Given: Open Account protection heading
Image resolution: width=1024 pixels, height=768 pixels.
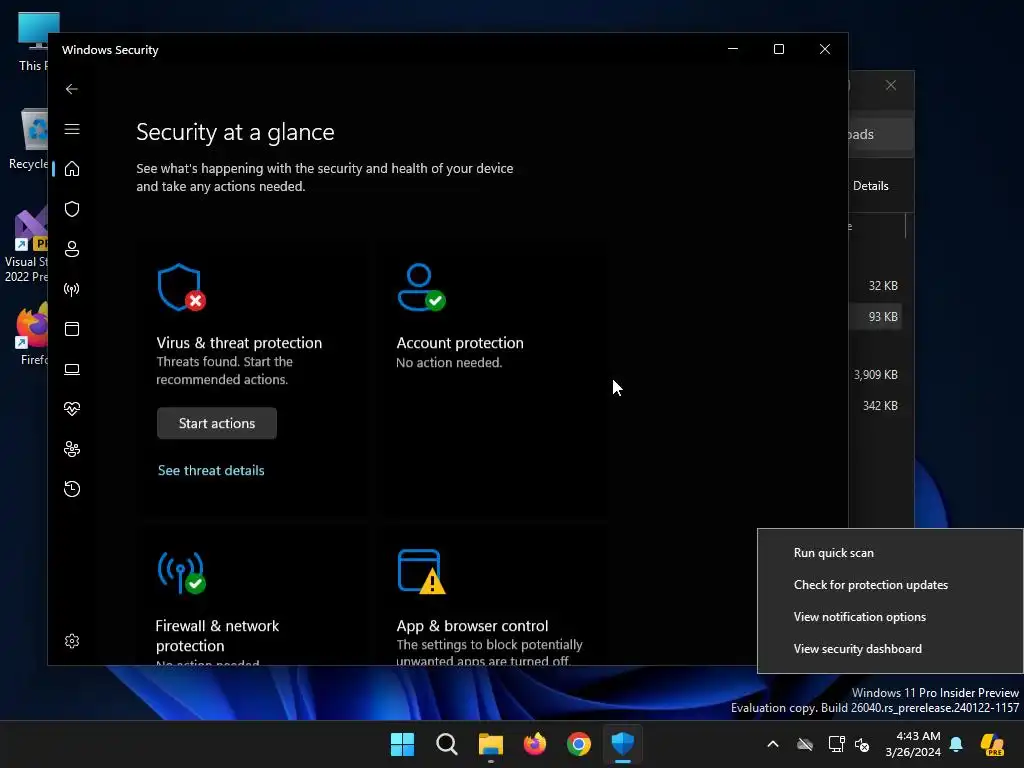Looking at the screenshot, I should coord(460,343).
